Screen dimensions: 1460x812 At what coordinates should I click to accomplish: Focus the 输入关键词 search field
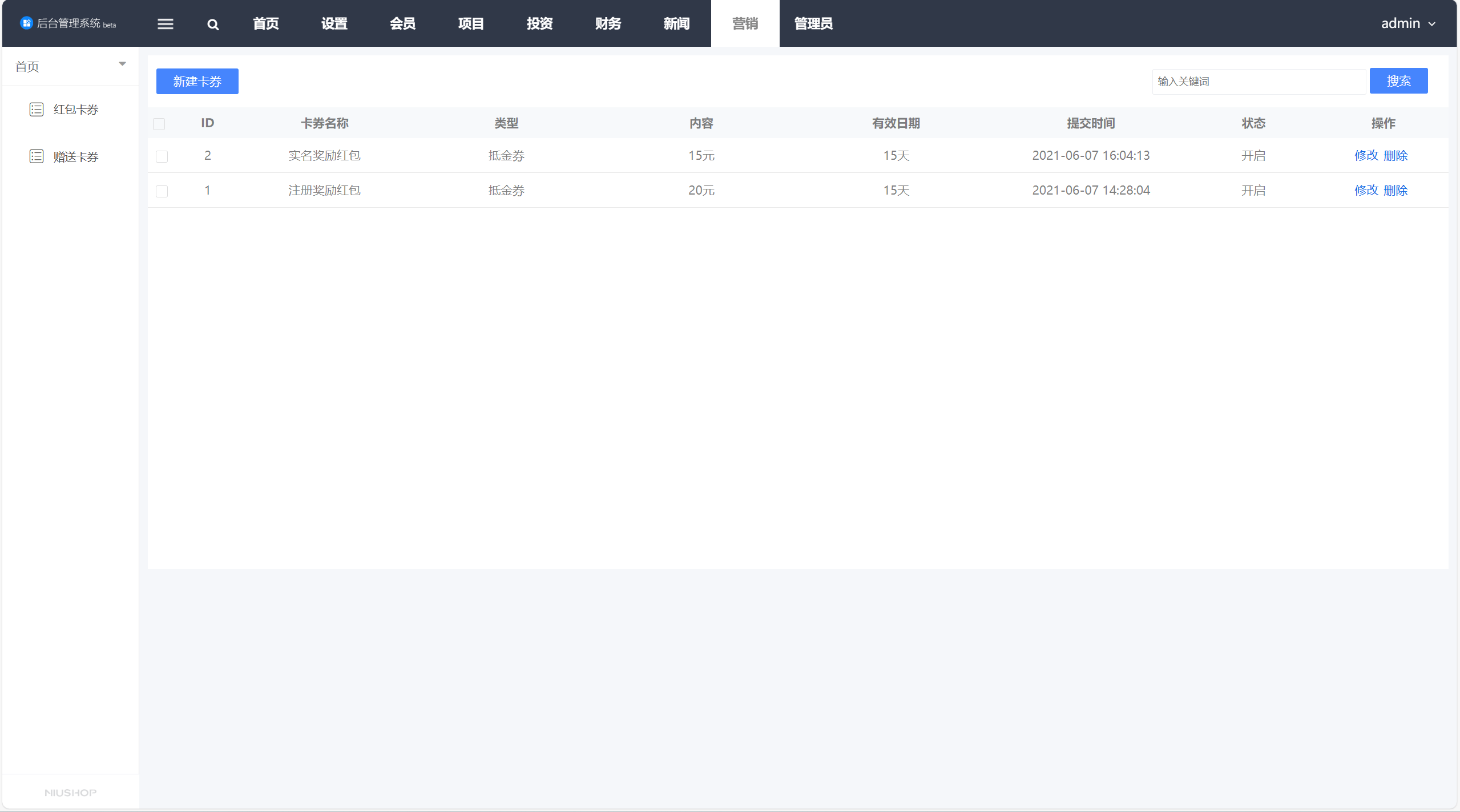click(1259, 82)
